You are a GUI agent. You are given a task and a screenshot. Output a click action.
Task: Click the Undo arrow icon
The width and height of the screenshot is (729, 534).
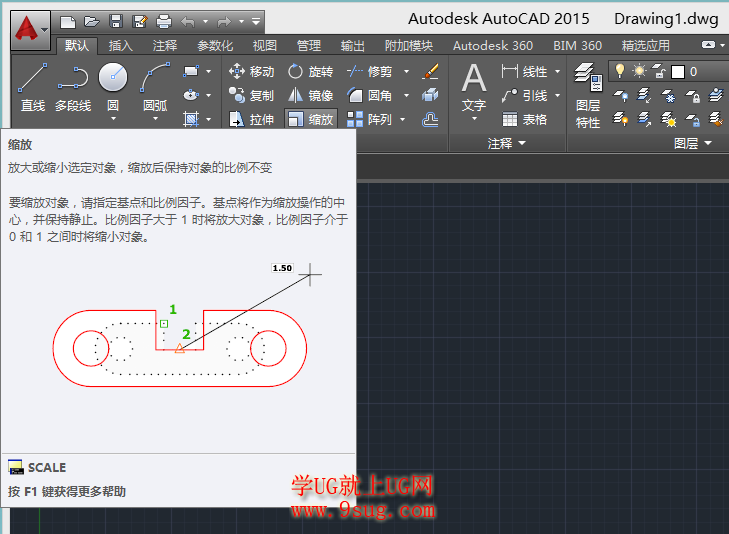point(188,21)
